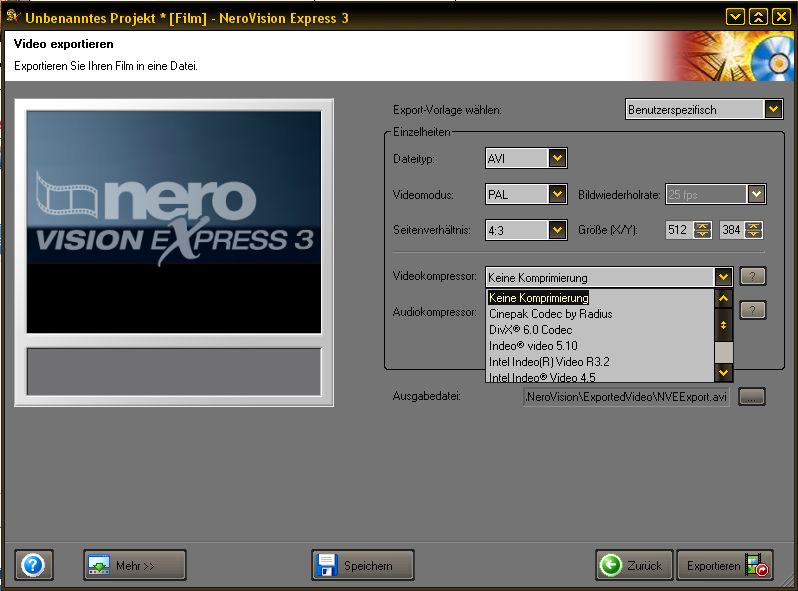Click the NeroVision title bar app icon
This screenshot has width=798, height=591.
pyautogui.click(x=13, y=16)
